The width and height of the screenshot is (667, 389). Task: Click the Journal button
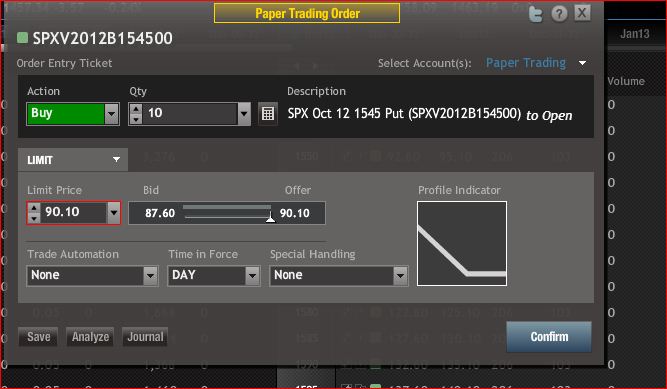145,337
